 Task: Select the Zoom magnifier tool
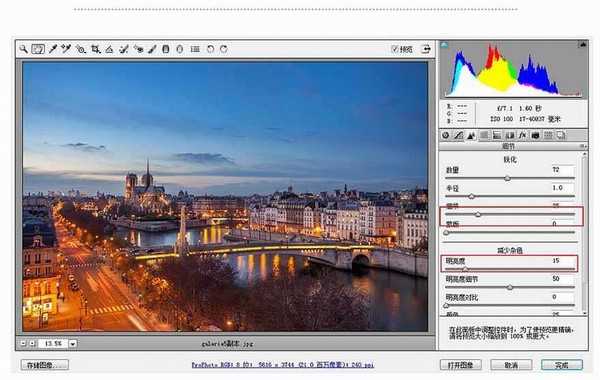coord(23,49)
